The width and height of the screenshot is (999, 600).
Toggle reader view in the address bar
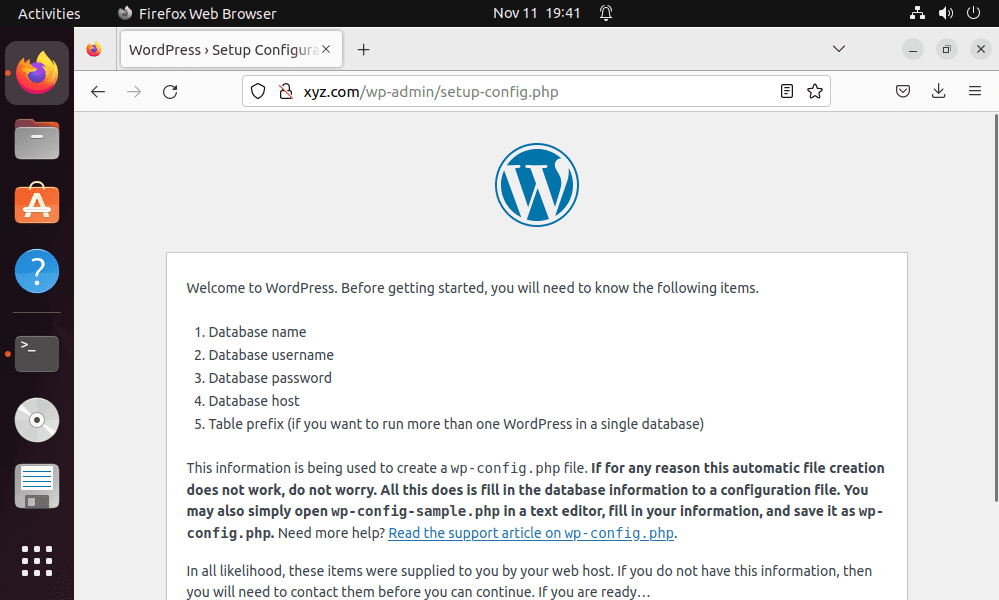coord(787,92)
